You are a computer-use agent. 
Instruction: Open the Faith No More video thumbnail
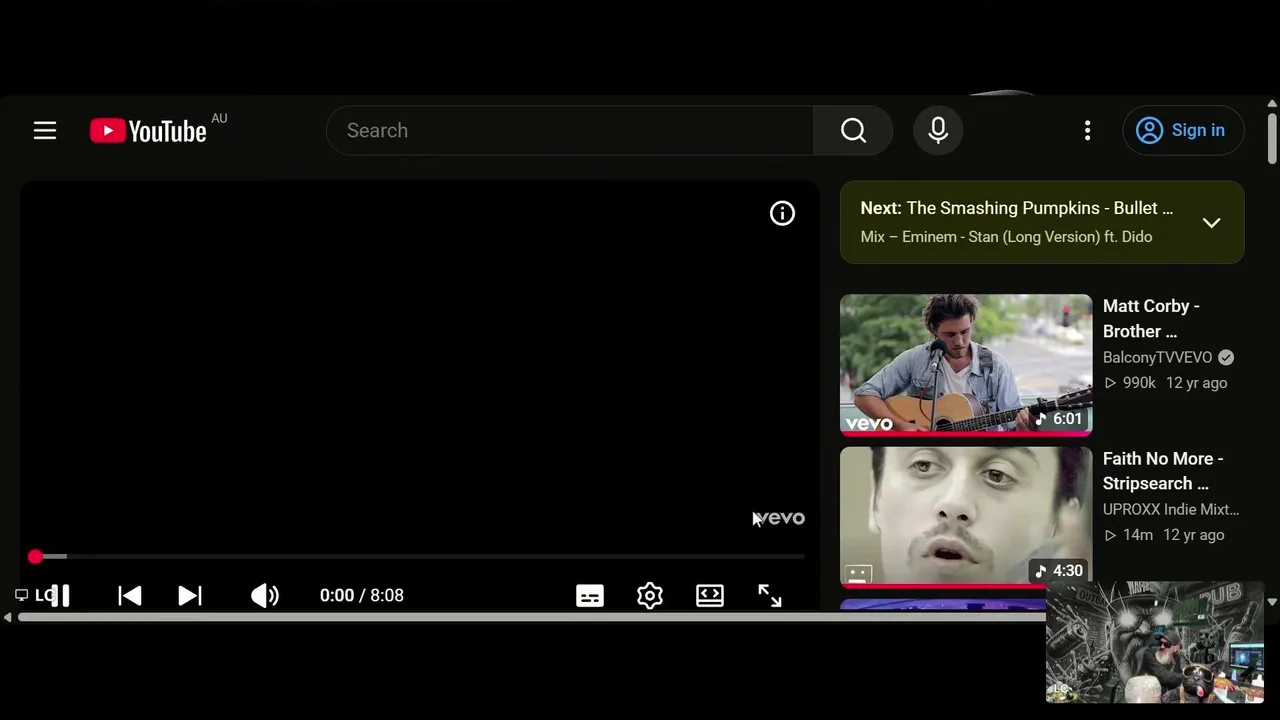[966, 517]
